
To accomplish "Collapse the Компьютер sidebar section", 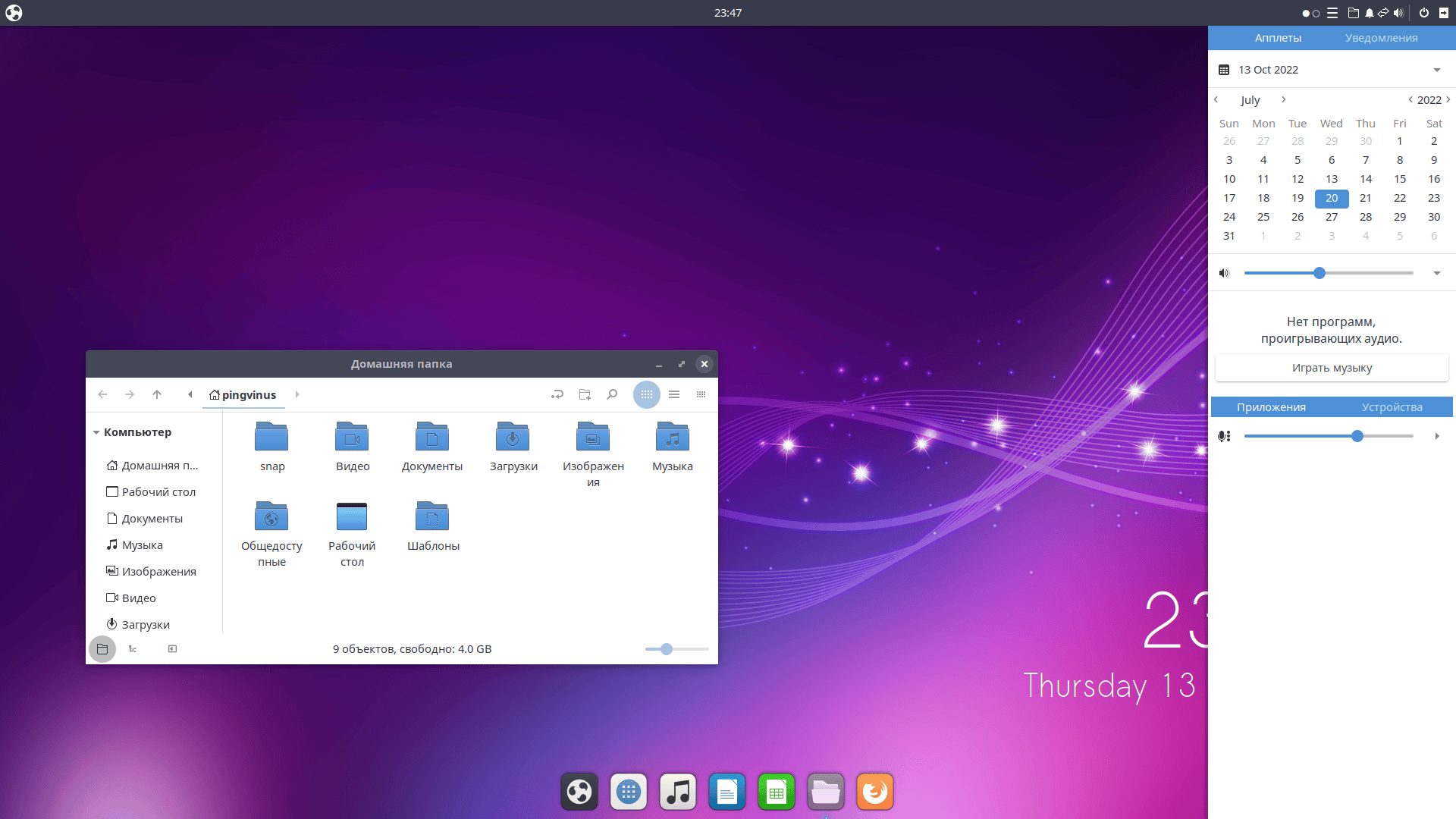I will click(x=96, y=432).
